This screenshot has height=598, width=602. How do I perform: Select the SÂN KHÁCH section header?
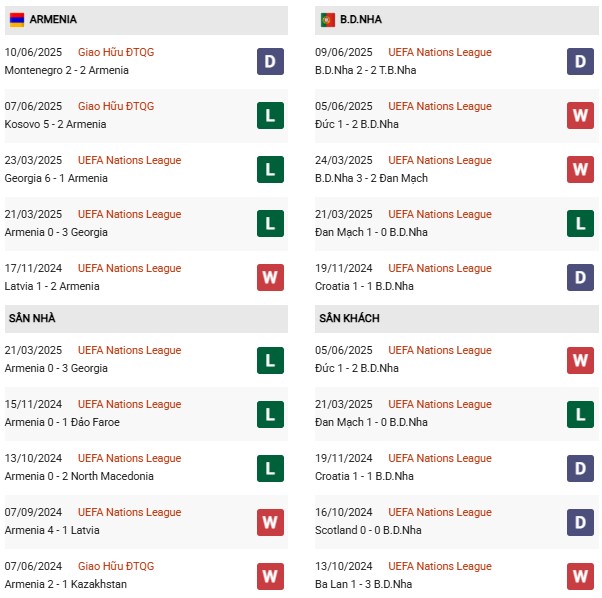pyautogui.click(x=349, y=318)
